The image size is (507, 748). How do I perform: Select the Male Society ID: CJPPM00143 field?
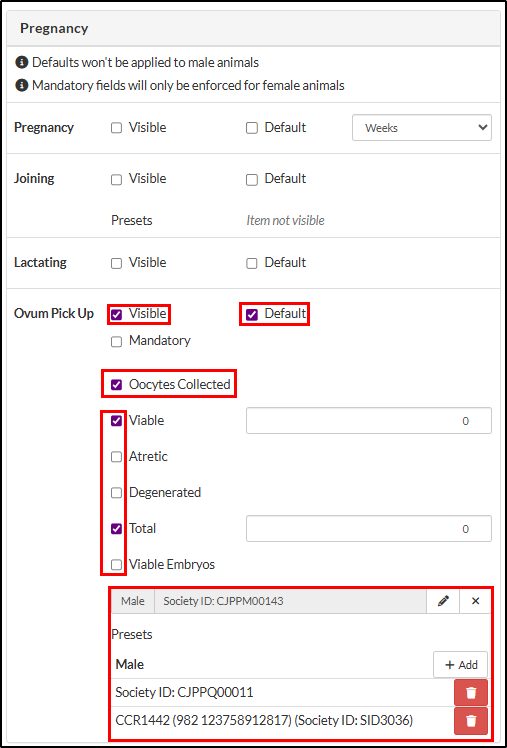point(290,601)
